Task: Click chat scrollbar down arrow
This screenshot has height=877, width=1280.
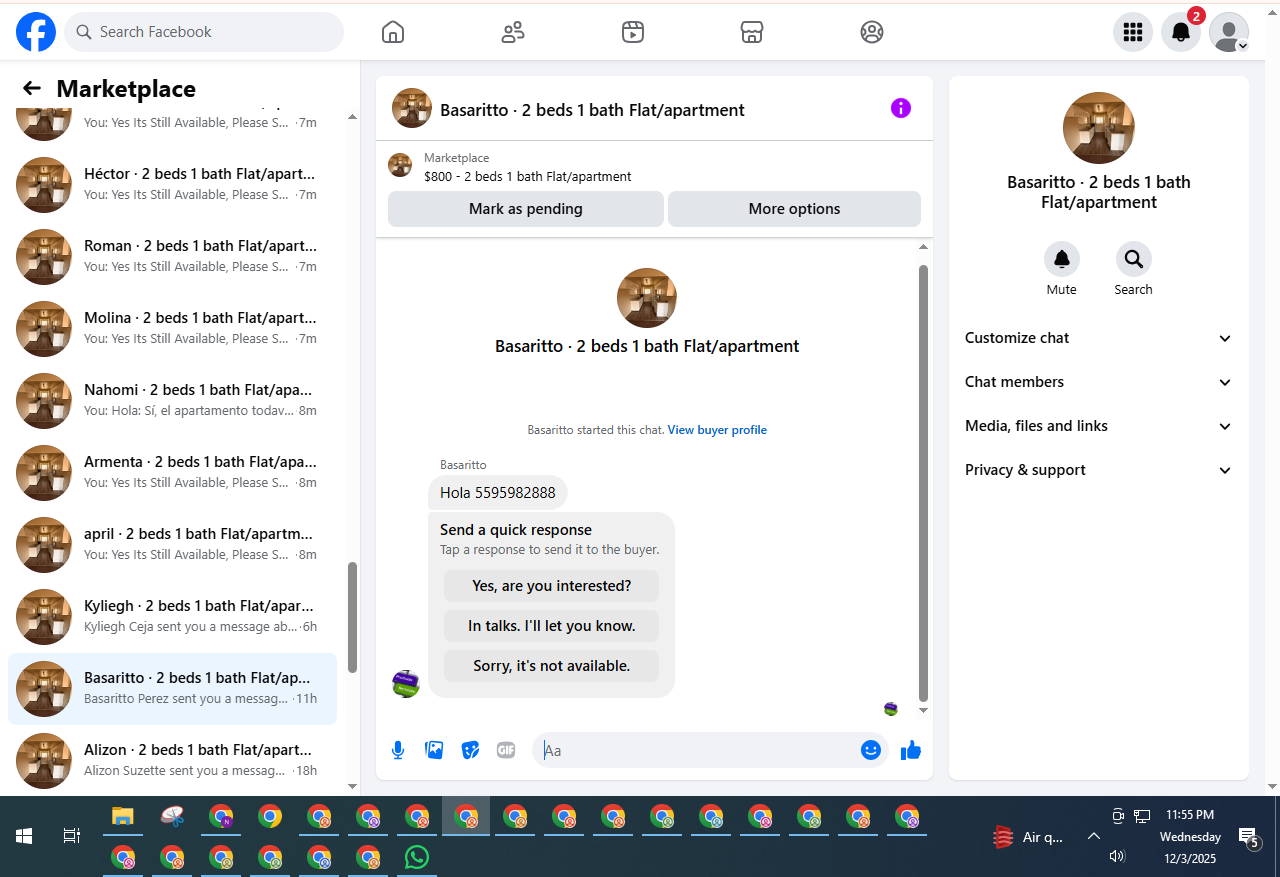Action: [923, 711]
